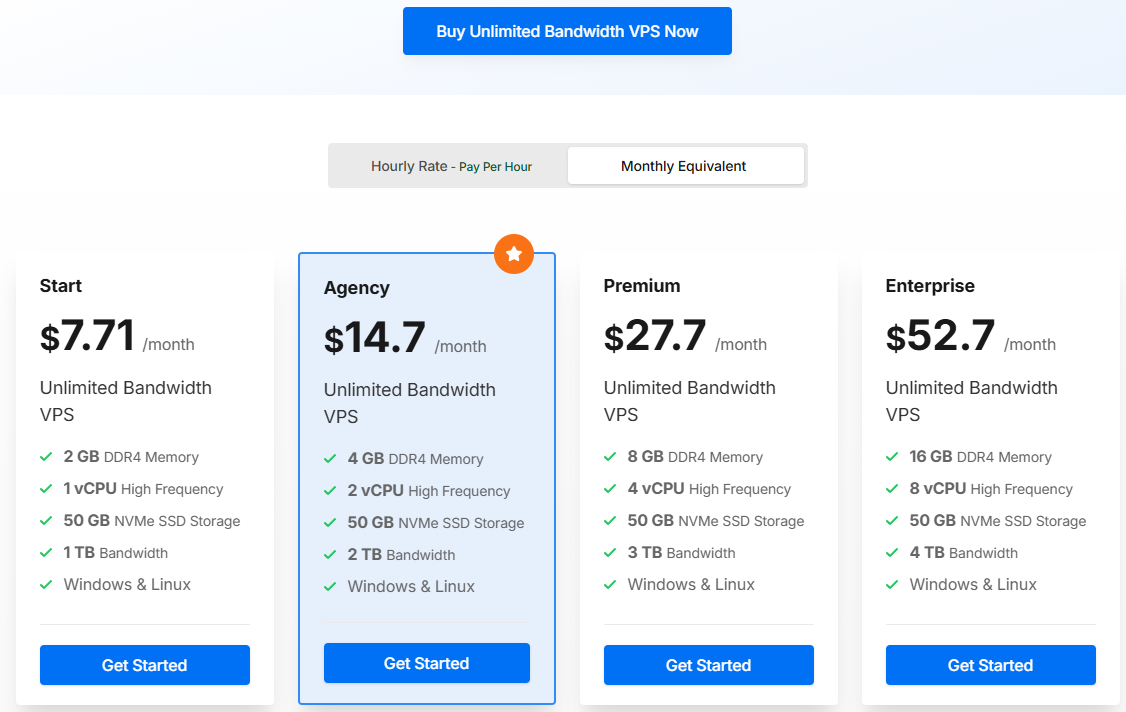Click checkmark beside 2 TB Bandwidth
1126x712 pixels.
click(x=330, y=555)
